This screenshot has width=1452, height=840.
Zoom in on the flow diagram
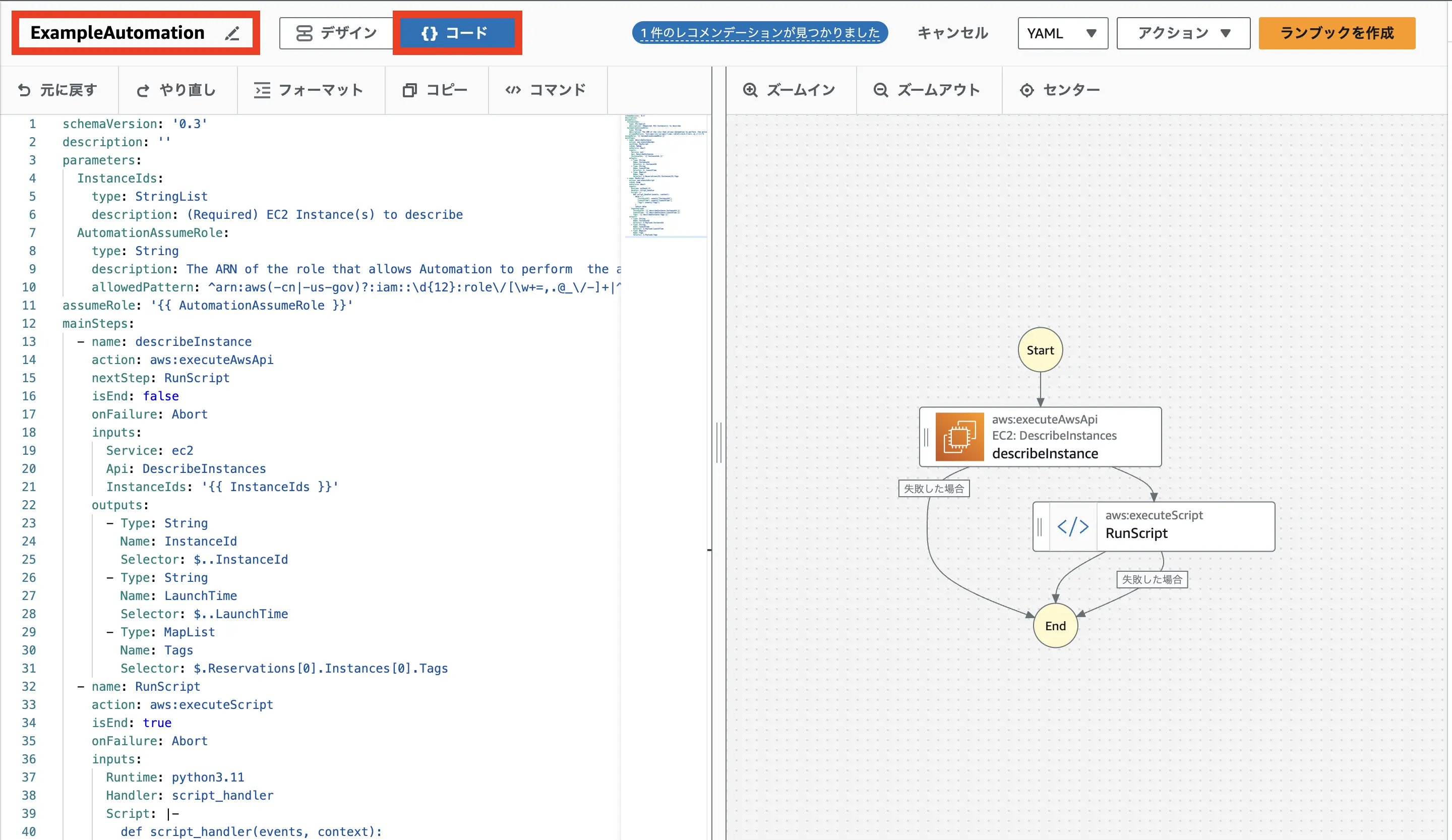click(x=791, y=90)
